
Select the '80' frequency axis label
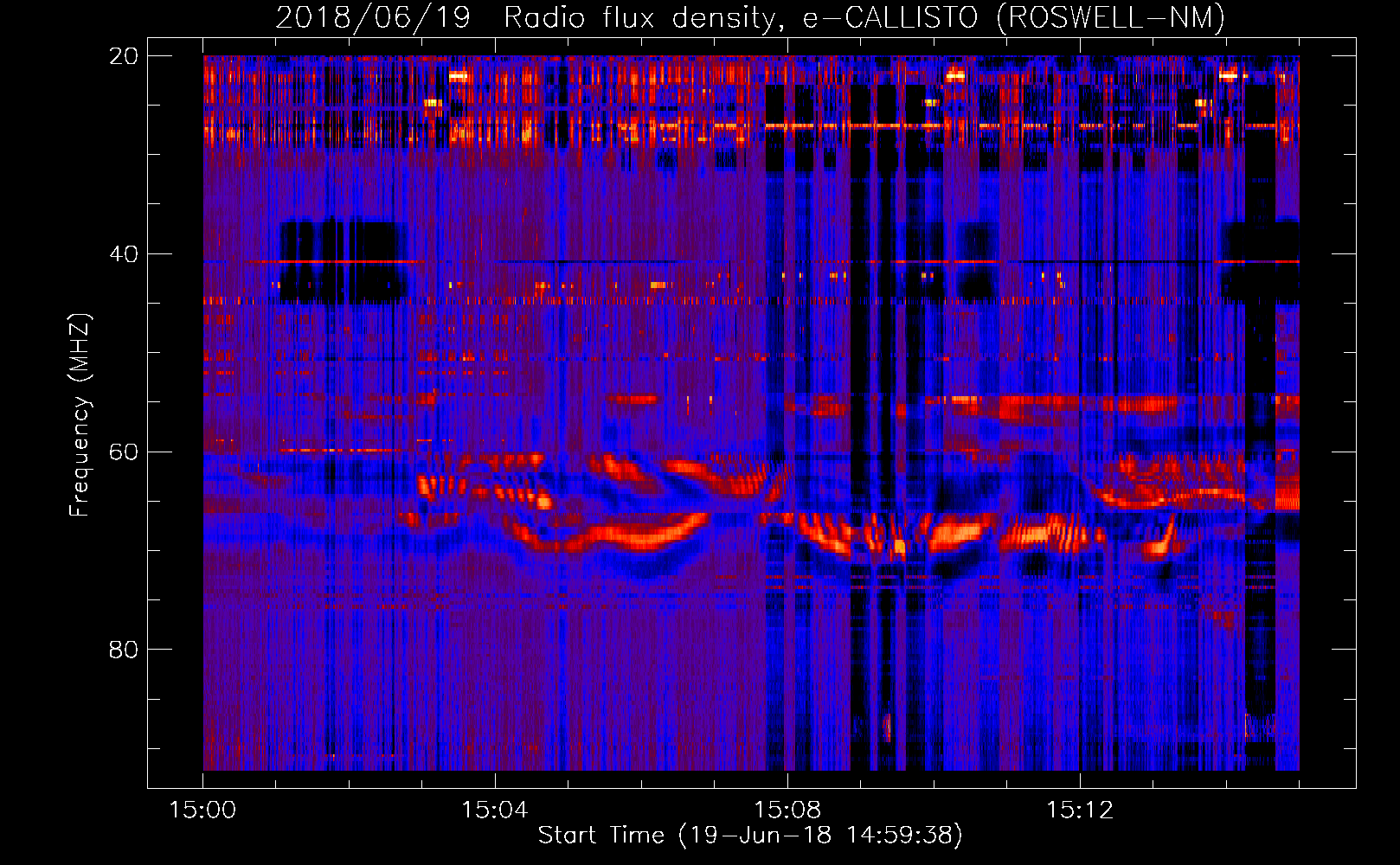pos(123,650)
